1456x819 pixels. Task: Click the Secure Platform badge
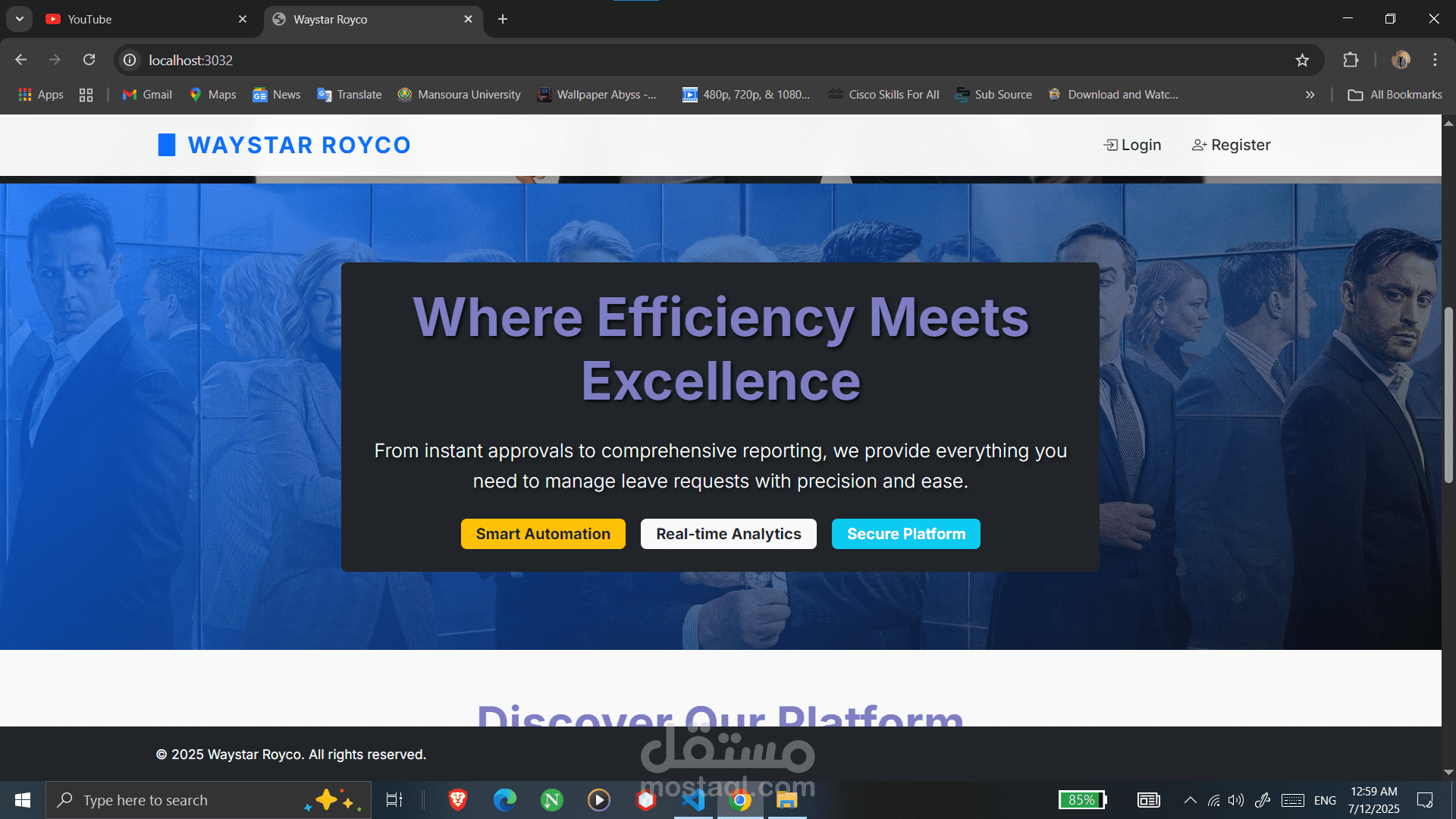pos(906,534)
